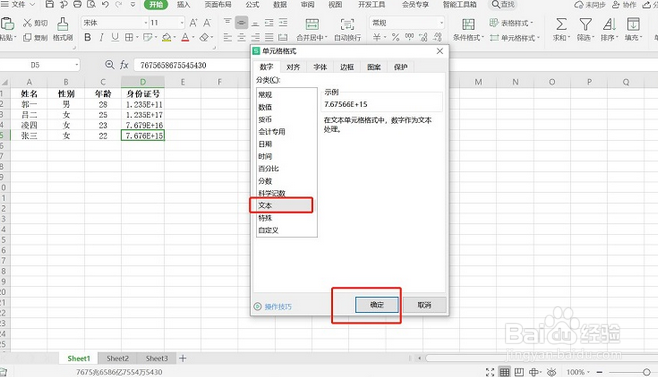Click the Cancel button in the dialog
The width and height of the screenshot is (658, 377).
click(424, 305)
